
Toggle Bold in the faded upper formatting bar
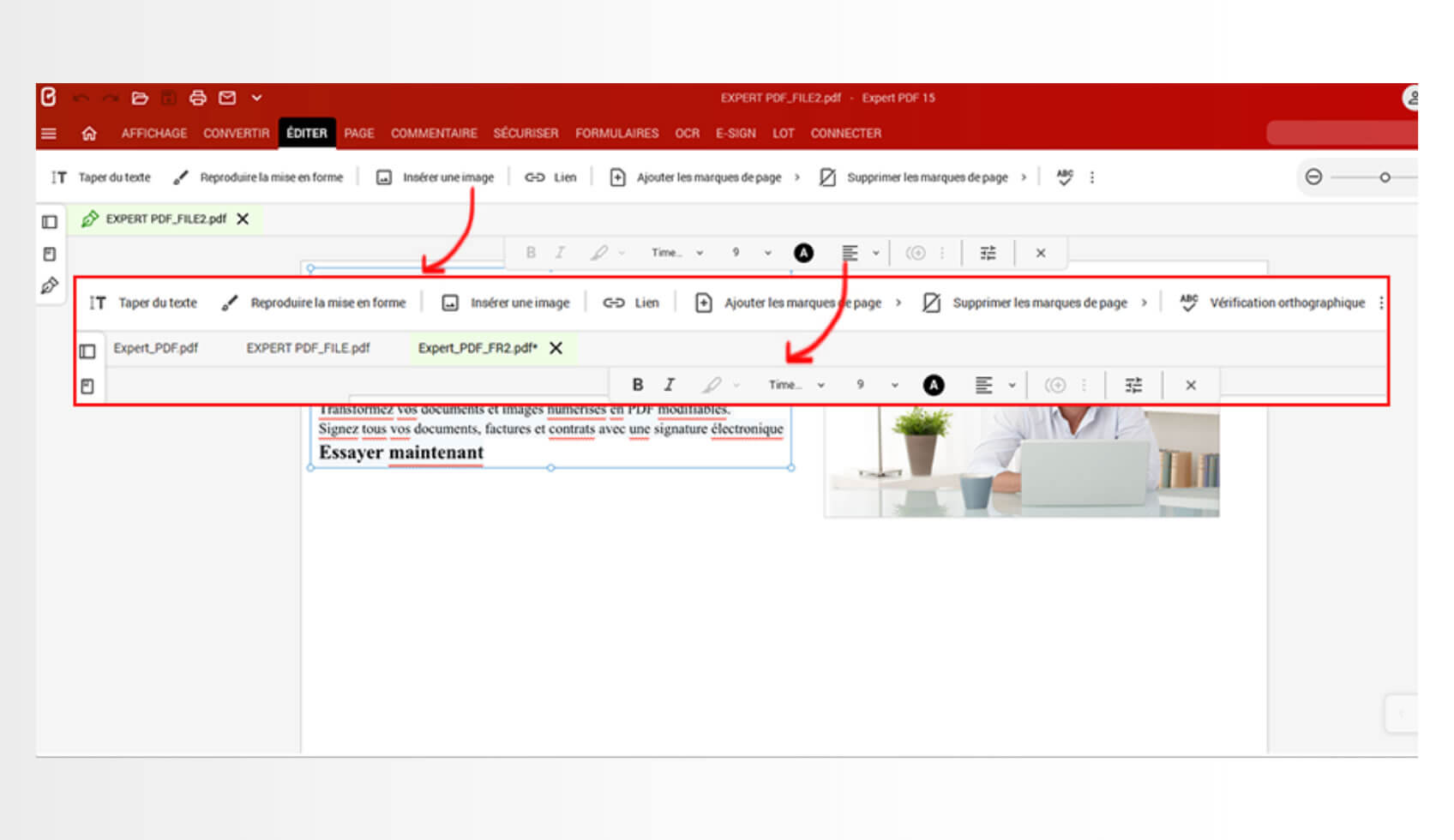531,253
